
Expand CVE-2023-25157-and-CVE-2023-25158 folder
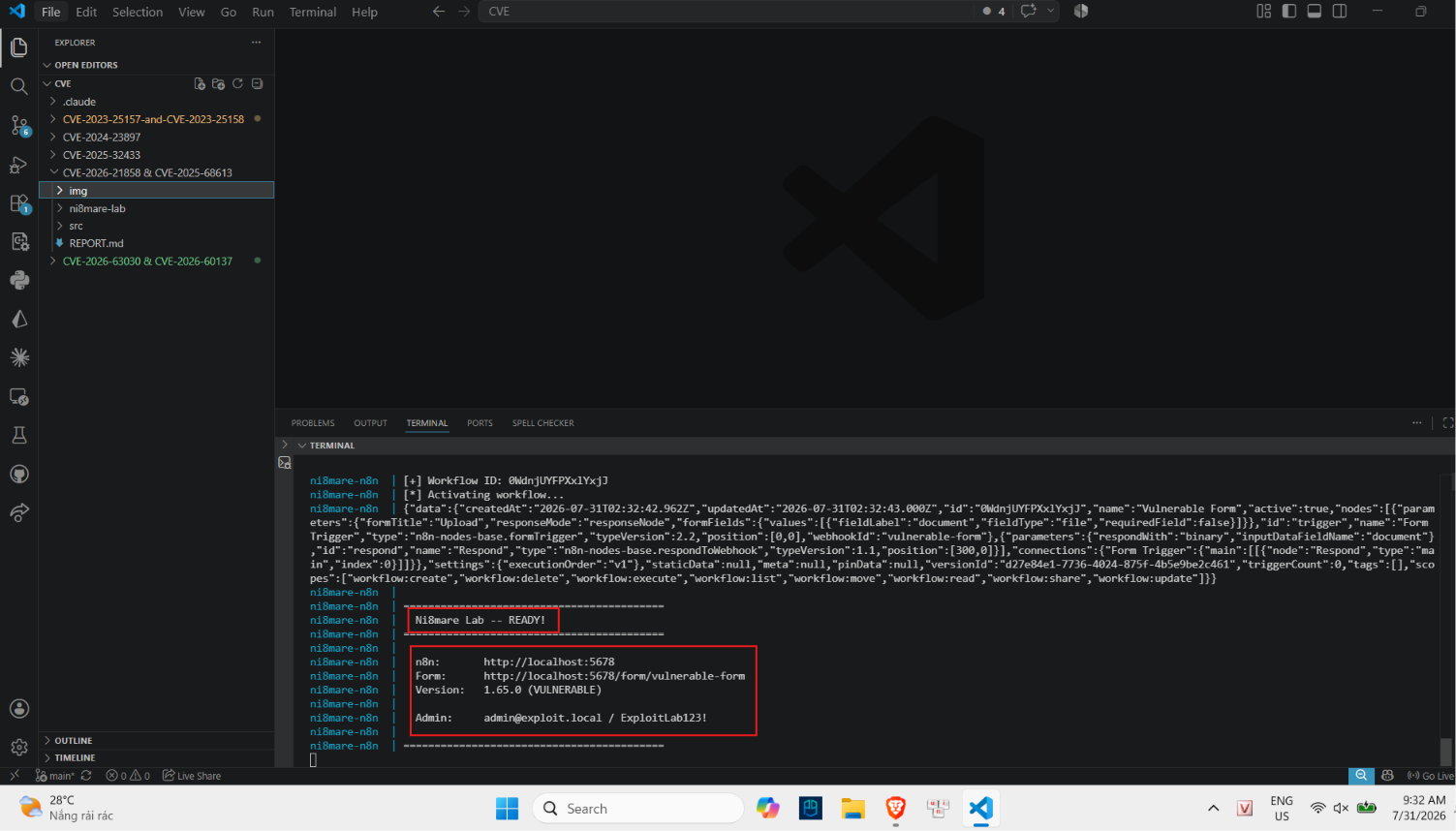(x=157, y=119)
